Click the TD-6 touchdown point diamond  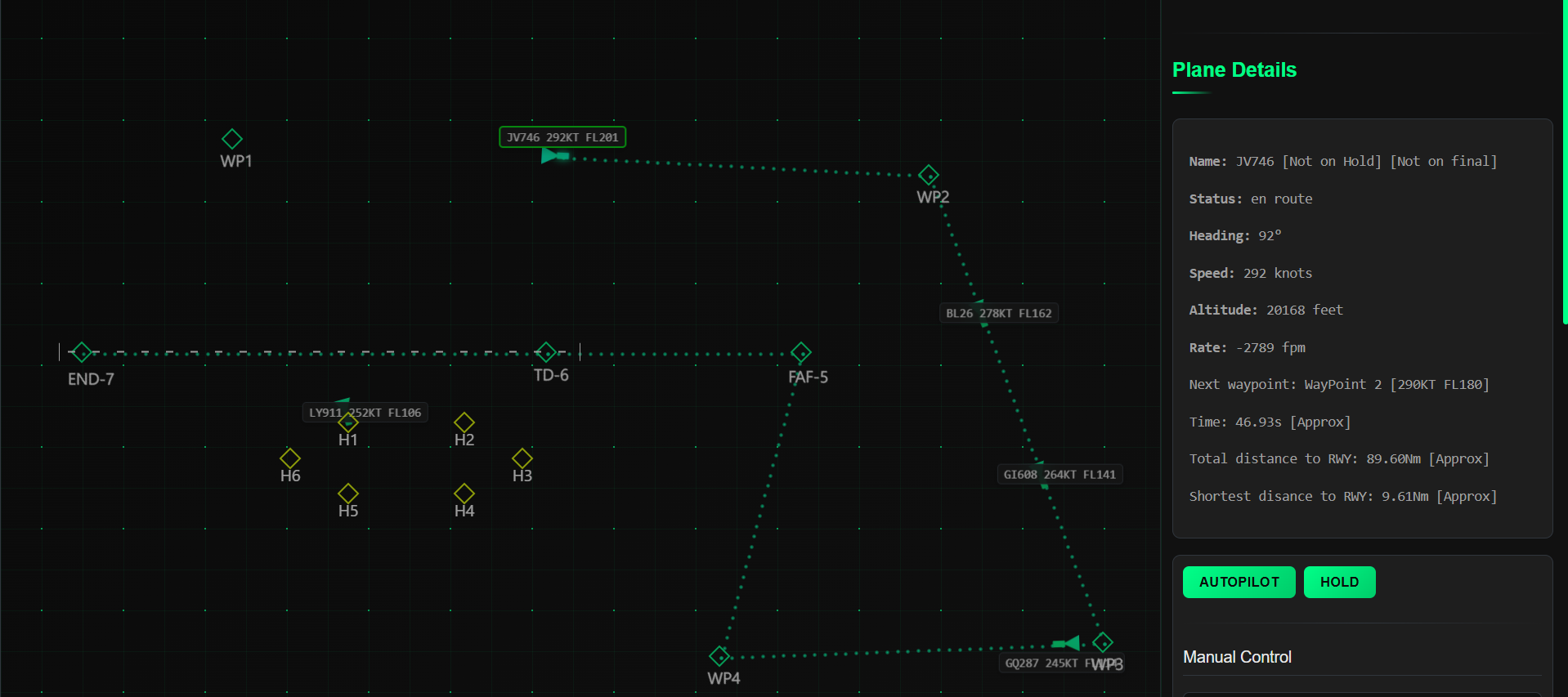[x=546, y=352]
